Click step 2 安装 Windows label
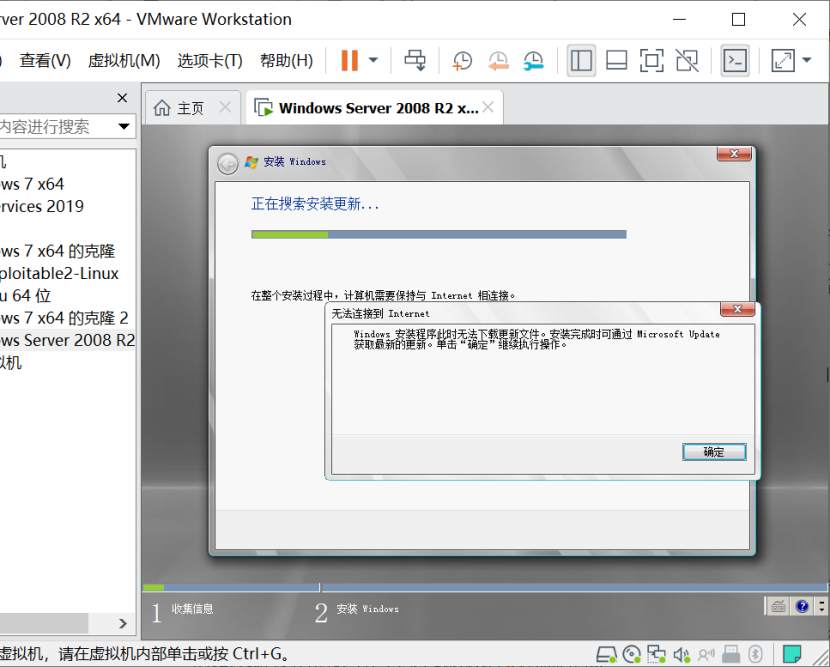The height and width of the screenshot is (667, 830). click(x=367, y=609)
